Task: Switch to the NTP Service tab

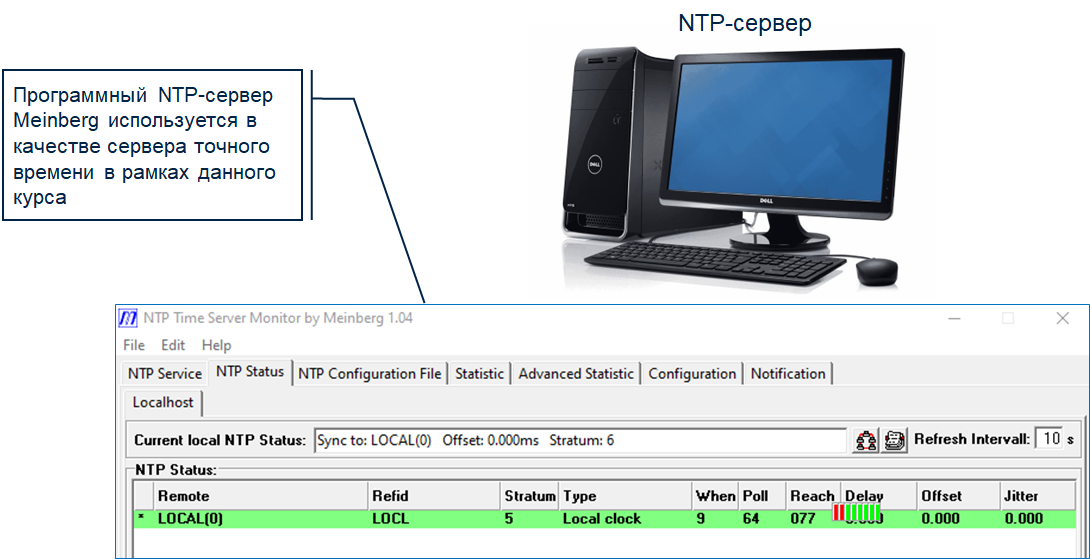Action: 165,374
